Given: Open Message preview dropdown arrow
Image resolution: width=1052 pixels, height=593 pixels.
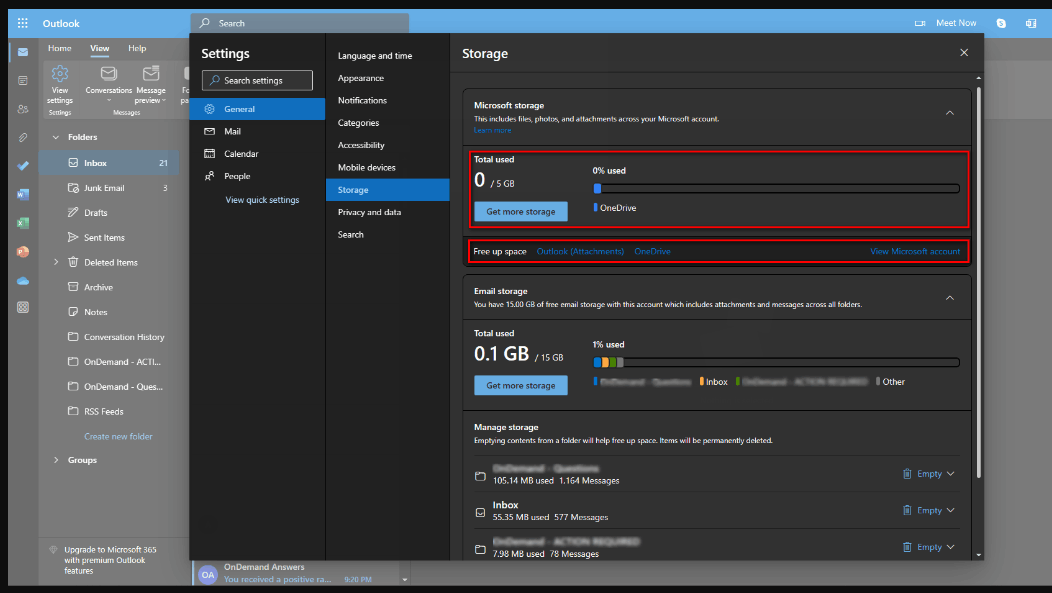Looking at the screenshot, I should [x=164, y=101].
